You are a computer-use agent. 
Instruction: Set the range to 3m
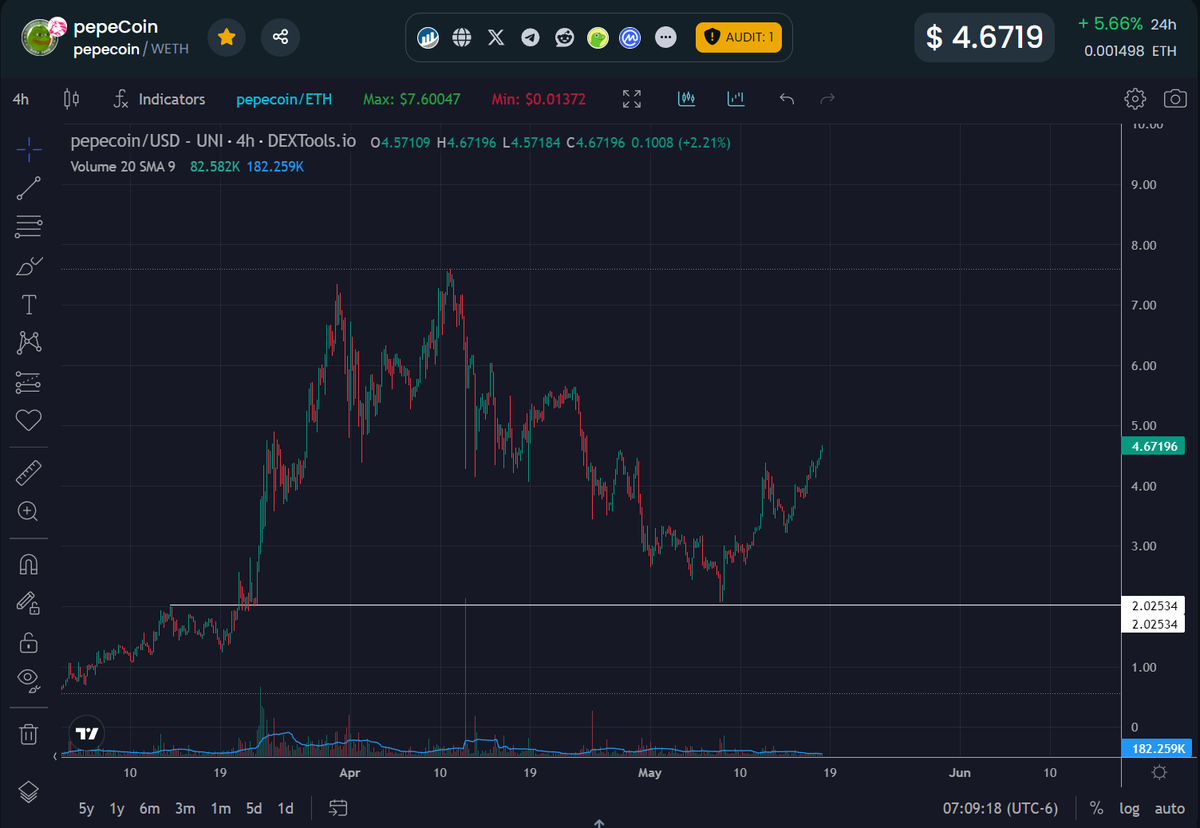tap(185, 808)
